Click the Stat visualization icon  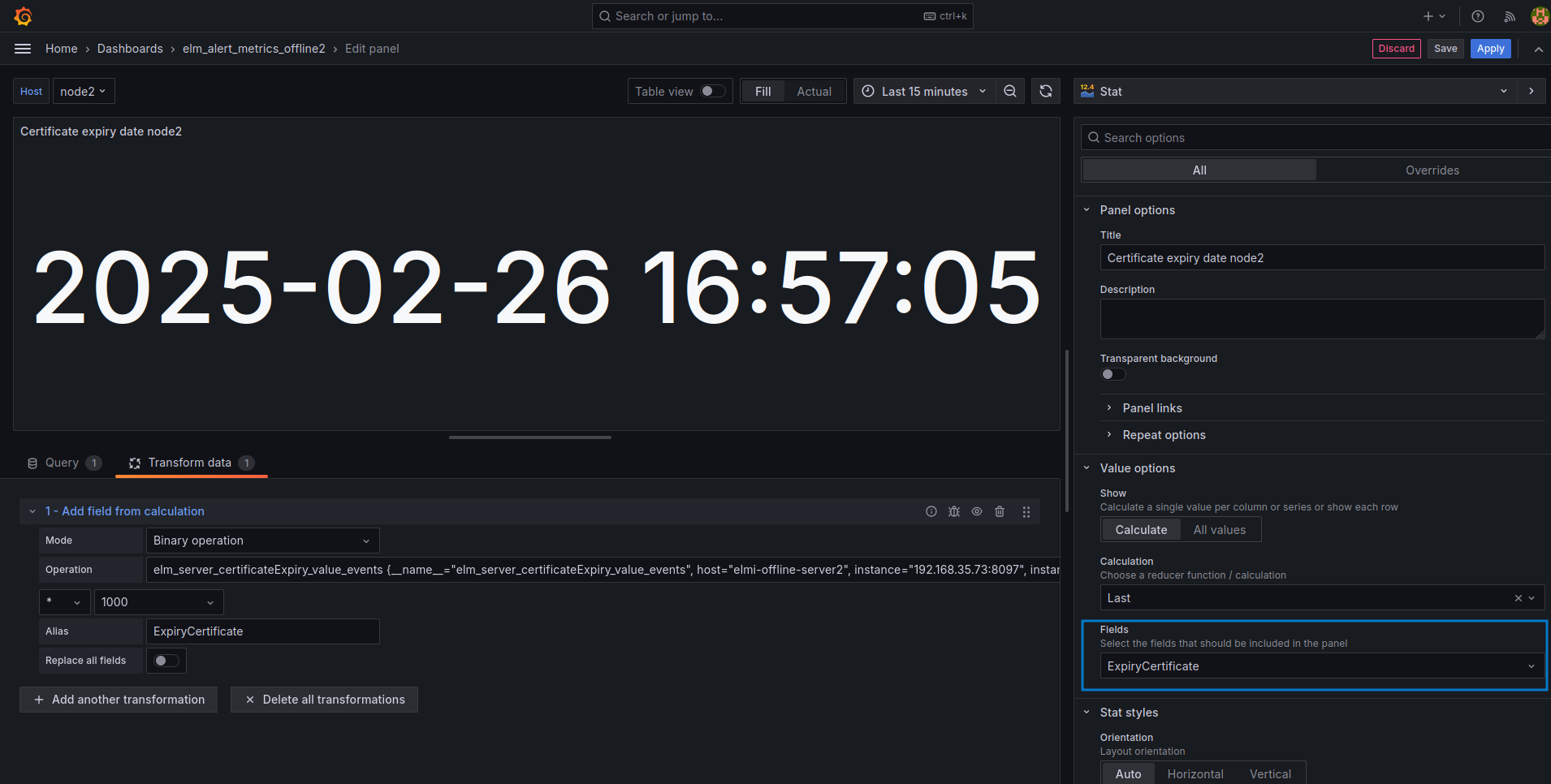click(x=1087, y=91)
